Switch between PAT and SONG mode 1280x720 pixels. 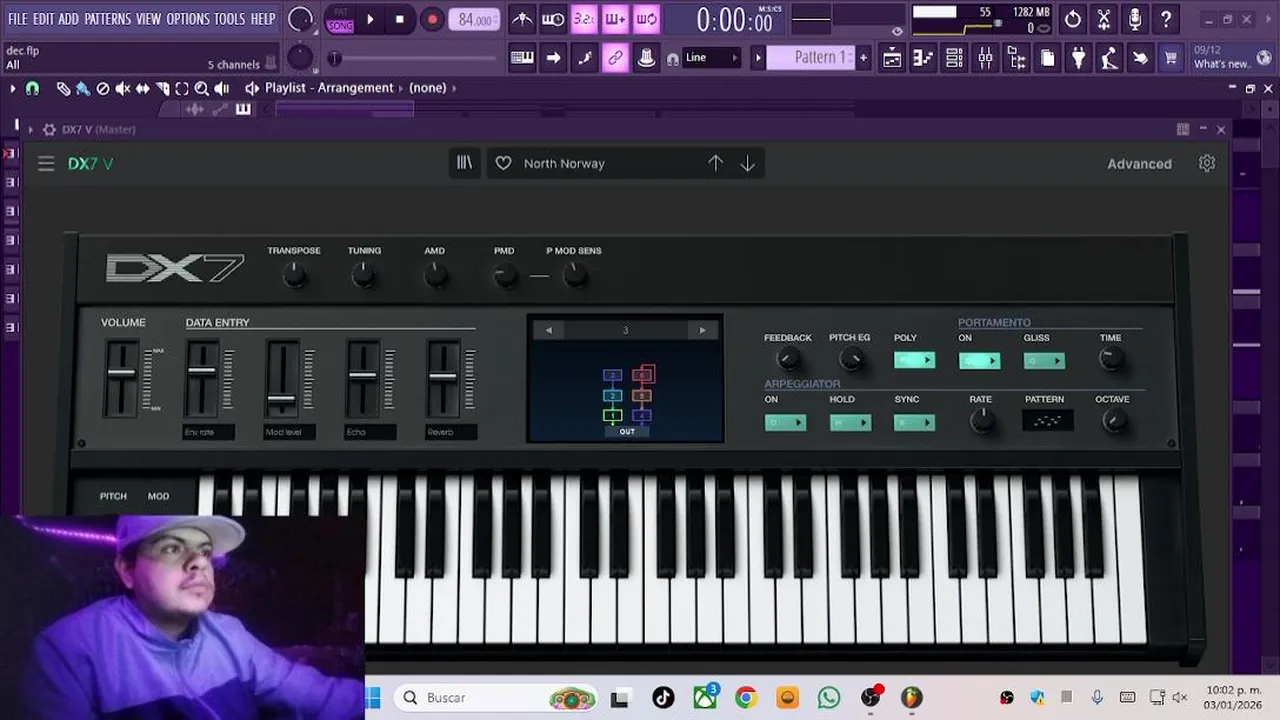(340, 19)
